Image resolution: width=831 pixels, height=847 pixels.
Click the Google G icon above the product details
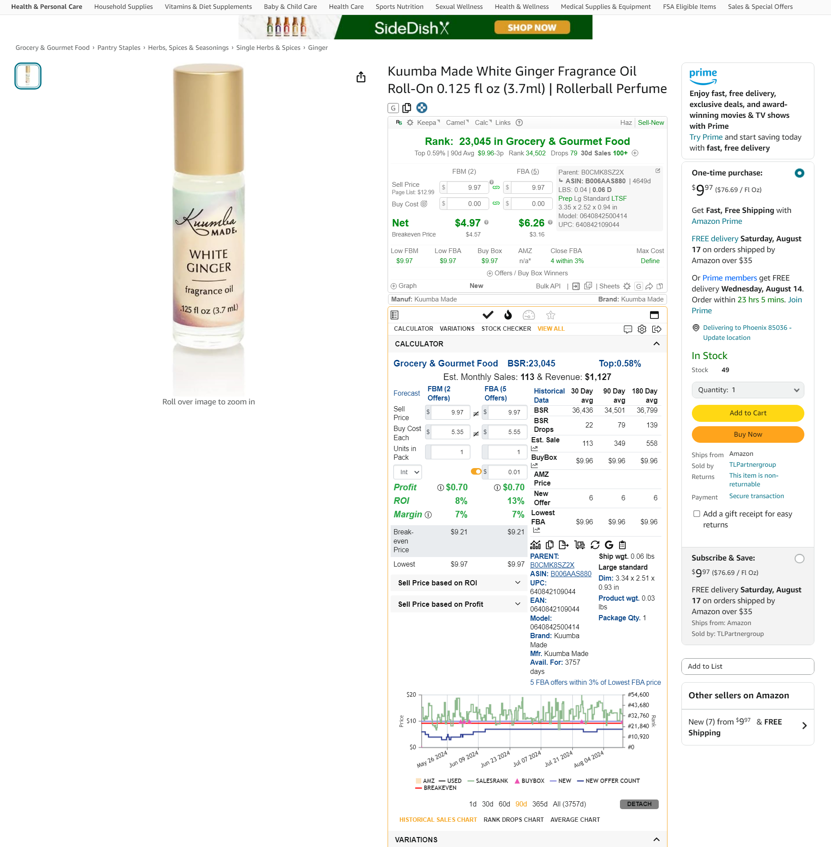[609, 544]
